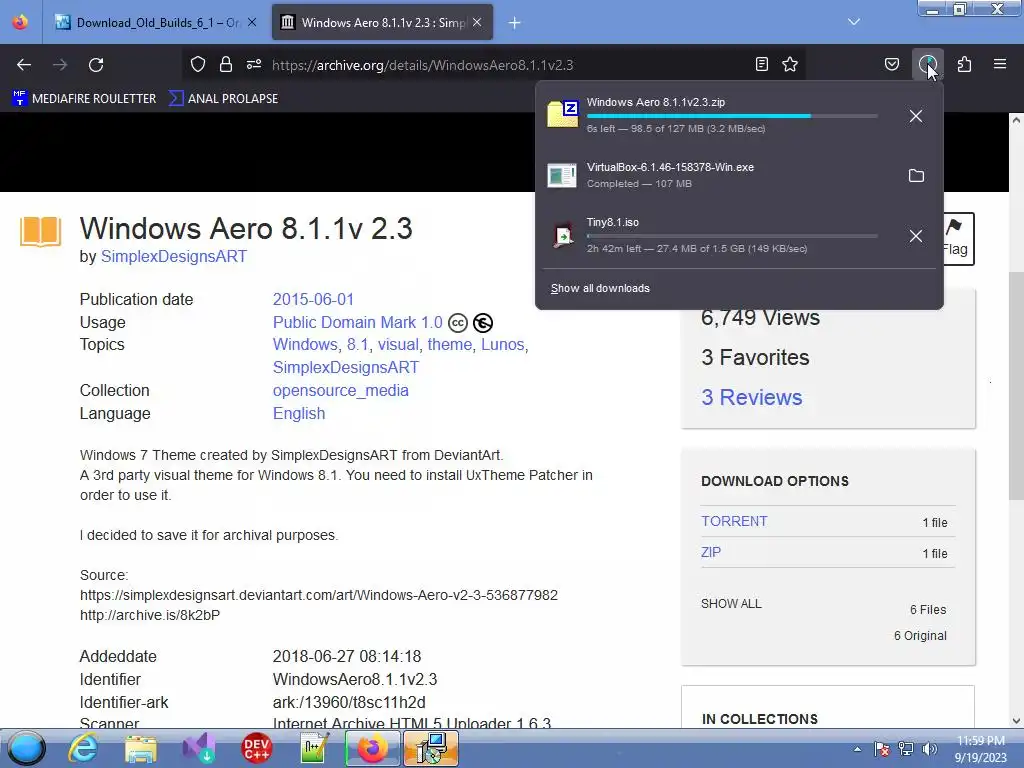Launch Dev-C++ from taskbar
Image resolution: width=1024 pixels, height=768 pixels.
pyautogui.click(x=257, y=748)
